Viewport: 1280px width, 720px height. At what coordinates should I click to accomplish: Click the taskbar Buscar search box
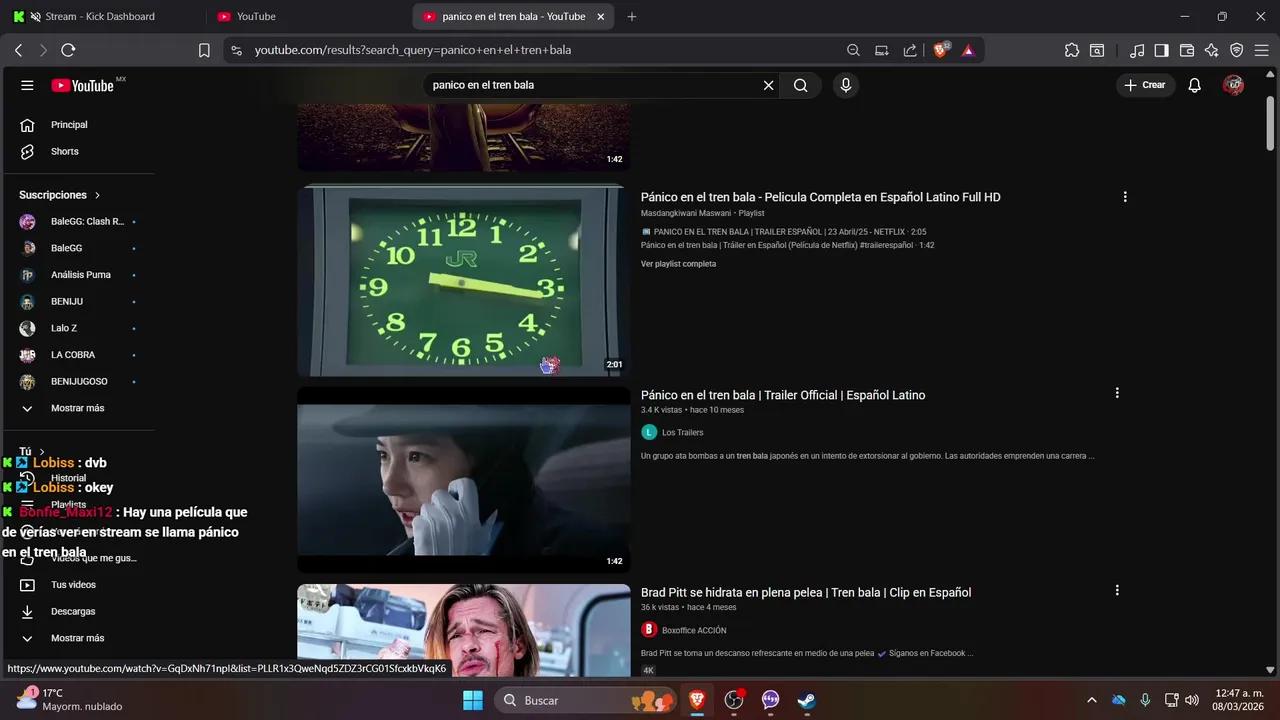point(585,700)
